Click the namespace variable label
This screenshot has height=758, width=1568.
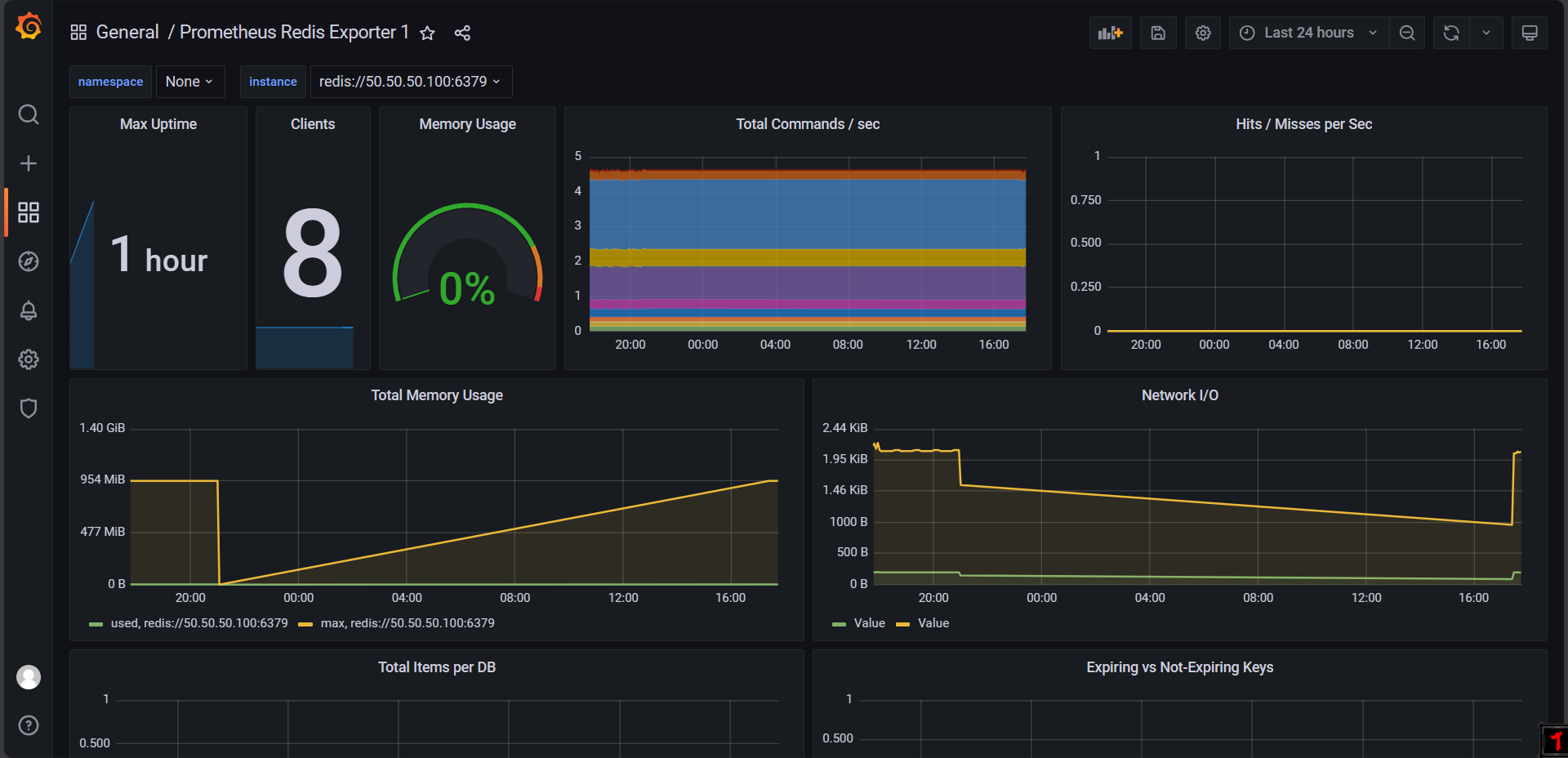tap(110, 82)
